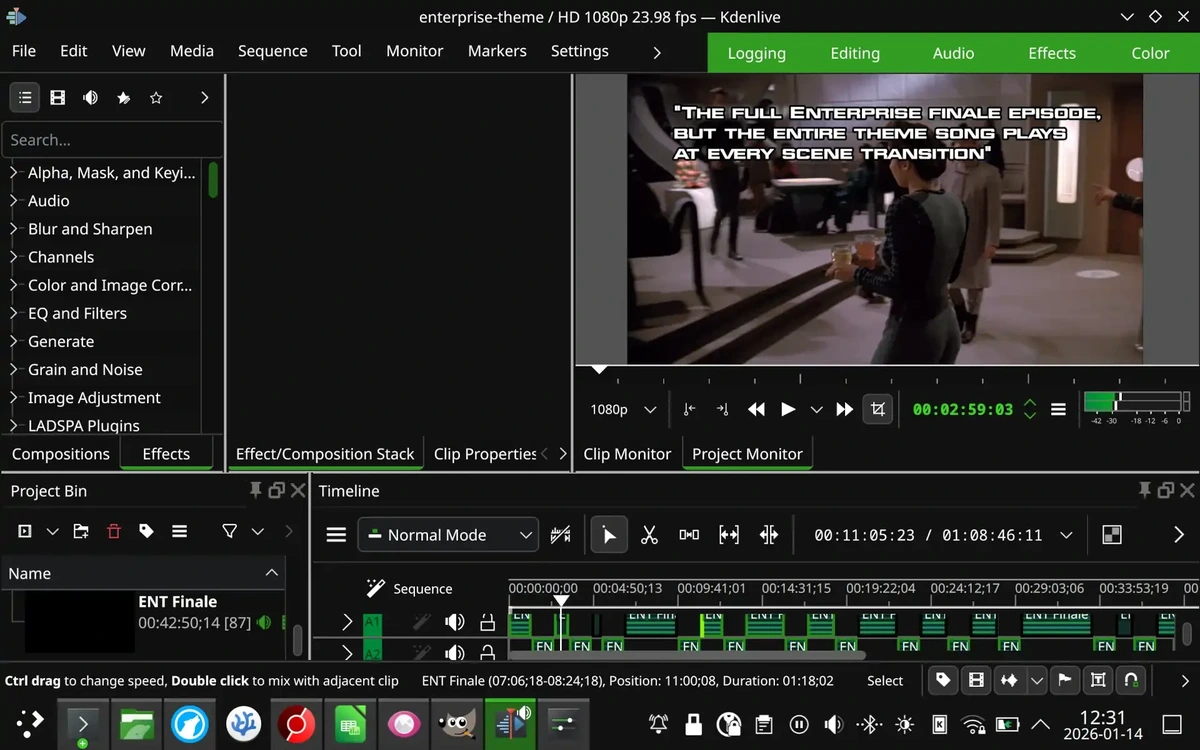Toggle audio thumbnails on ENT Finale clip
This screenshot has width=1200, height=750.
tap(264, 622)
